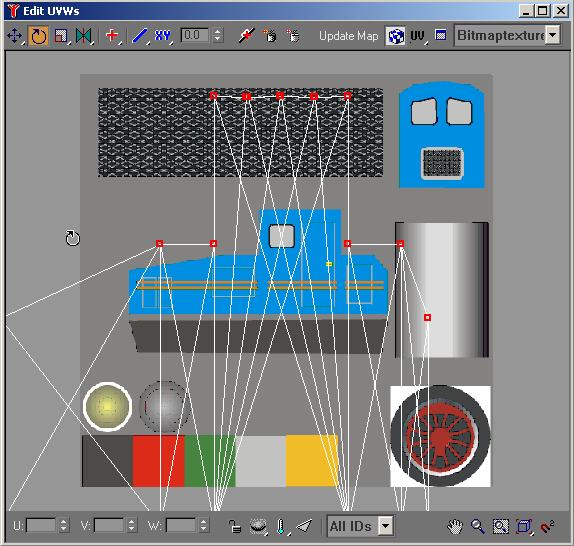The height and width of the screenshot is (546, 574).
Task: Click the XY axis constraint button
Action: (163, 36)
